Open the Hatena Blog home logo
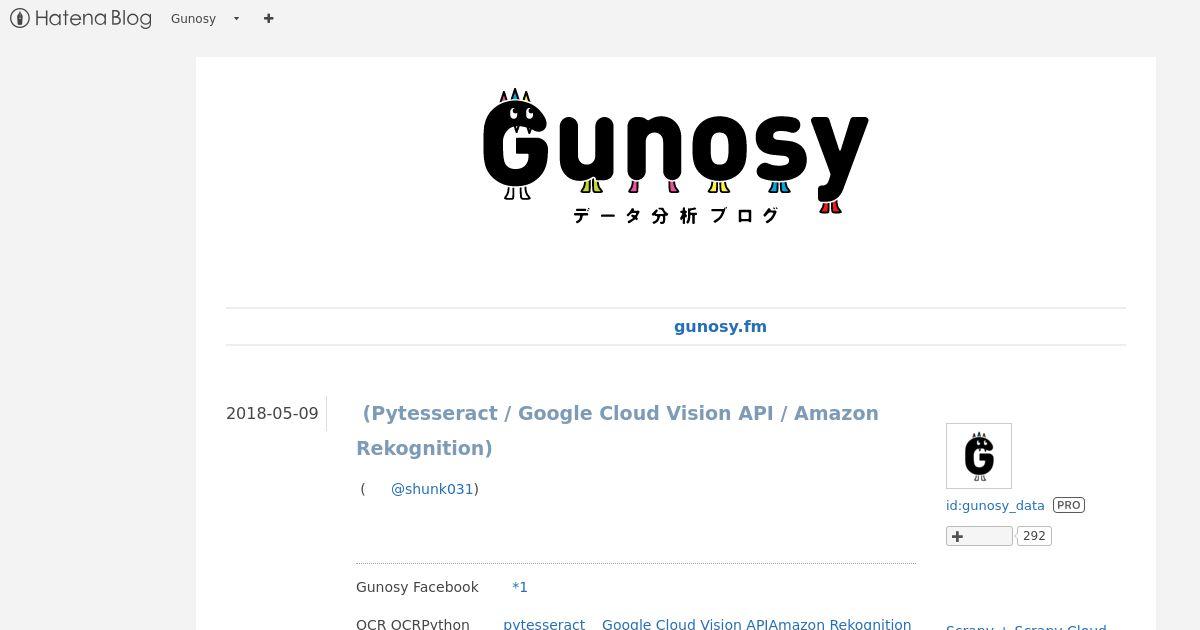This screenshot has width=1200, height=630. click(x=81, y=18)
